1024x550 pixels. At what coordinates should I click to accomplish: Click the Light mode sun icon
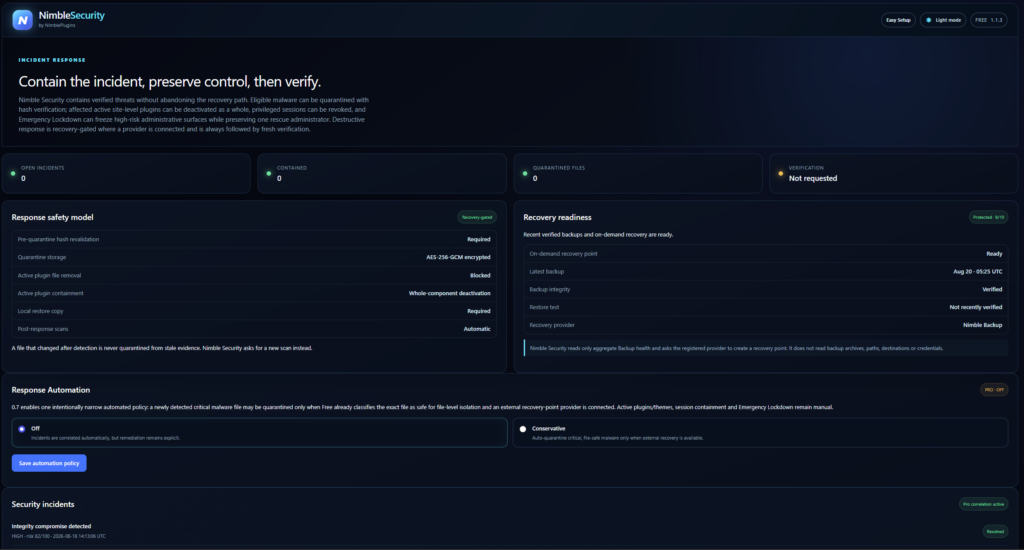tap(929, 20)
